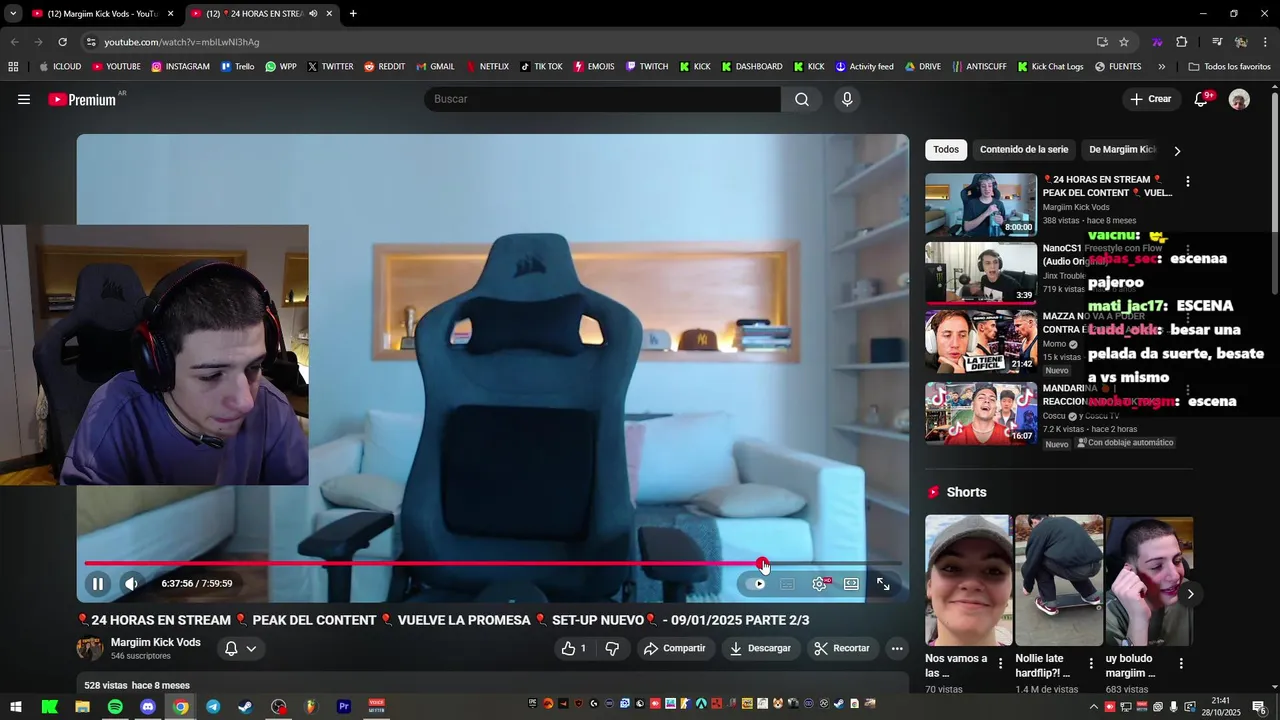Close the 24 HORAS EN STREAM tab
The width and height of the screenshot is (1280, 720).
(329, 14)
